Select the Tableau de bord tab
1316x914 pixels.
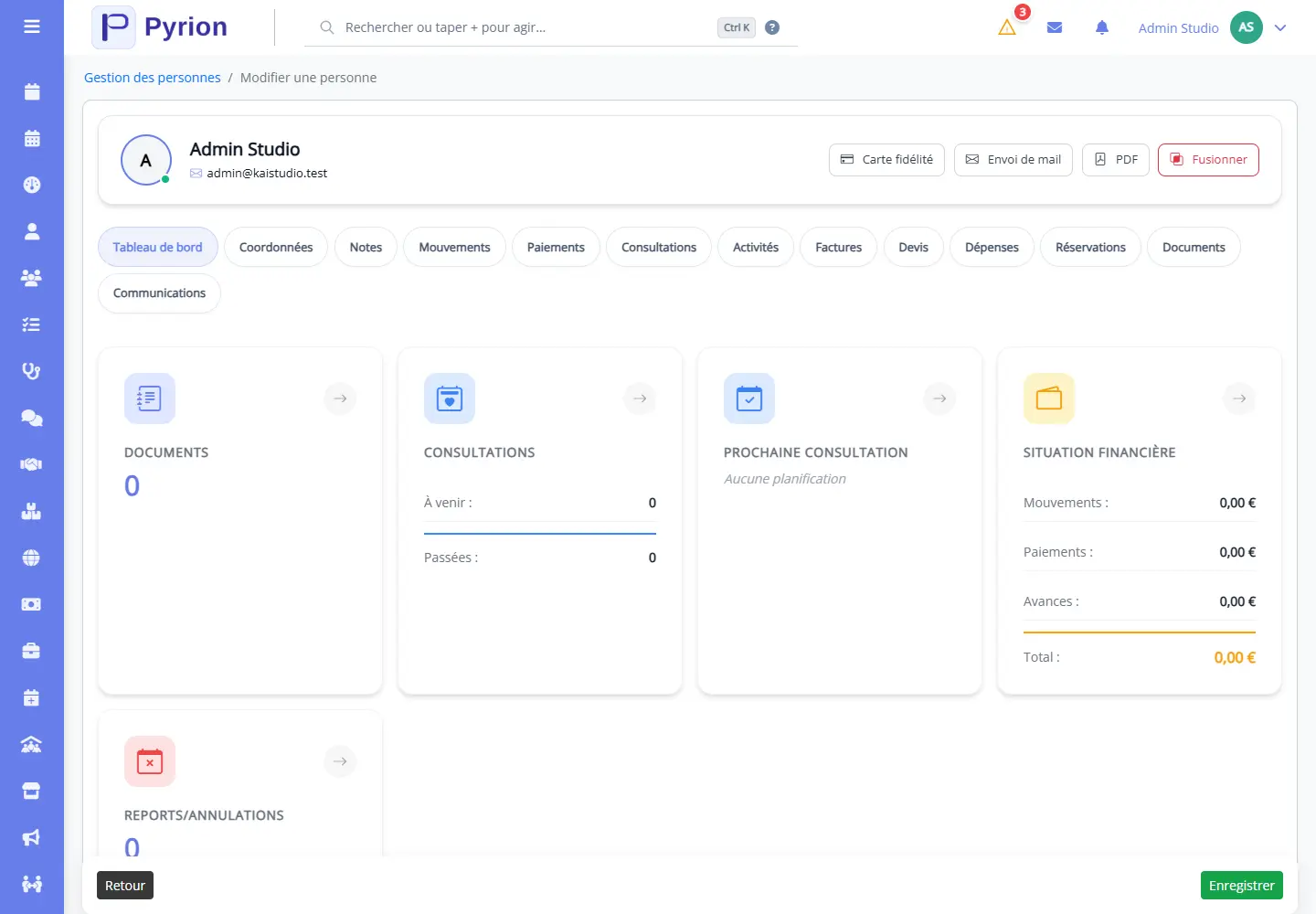157,247
